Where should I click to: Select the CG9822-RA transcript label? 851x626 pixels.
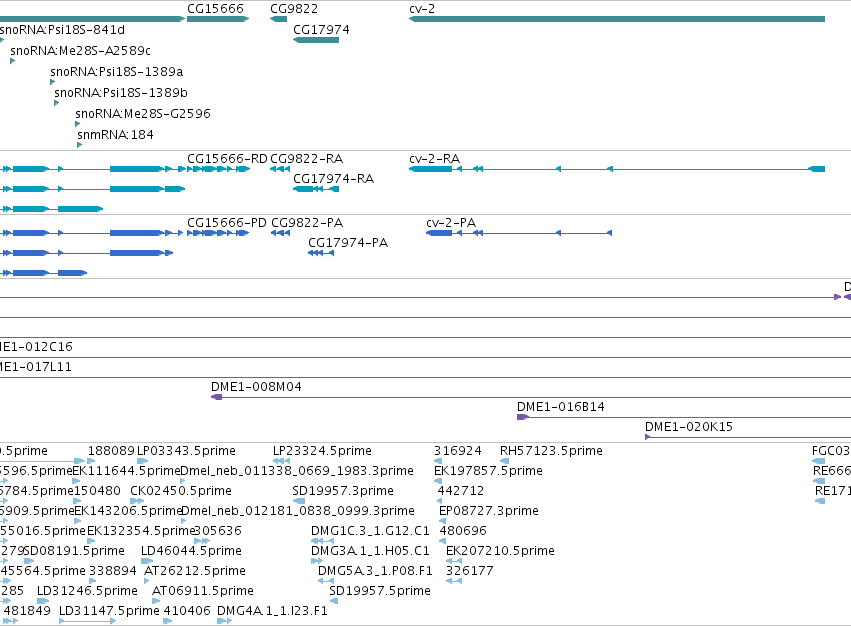(x=307, y=159)
